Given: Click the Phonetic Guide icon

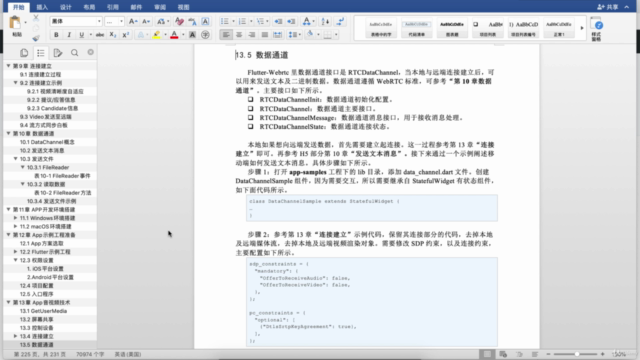Looking at the screenshot, I should click(192, 22).
